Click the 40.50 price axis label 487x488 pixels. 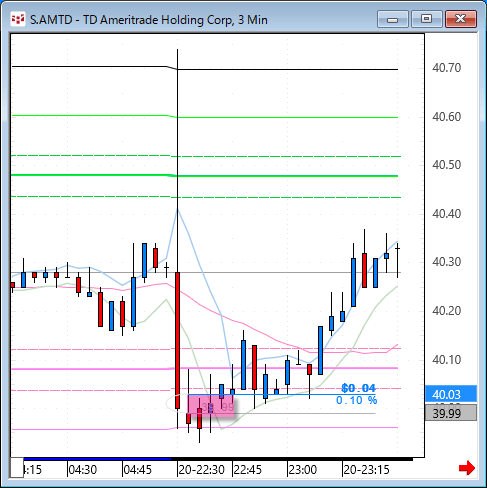click(446, 165)
